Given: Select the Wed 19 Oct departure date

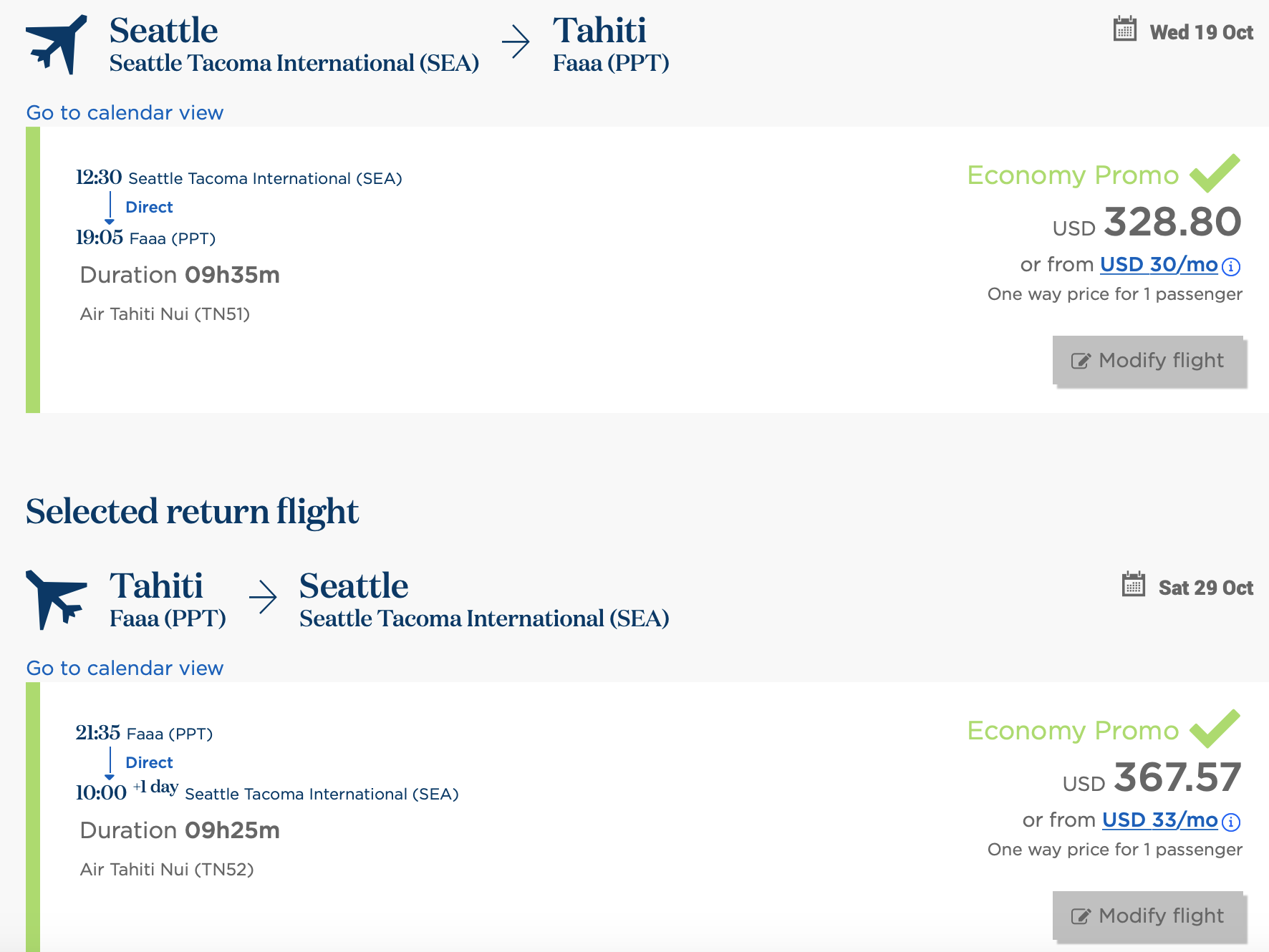Looking at the screenshot, I should click(x=1201, y=33).
